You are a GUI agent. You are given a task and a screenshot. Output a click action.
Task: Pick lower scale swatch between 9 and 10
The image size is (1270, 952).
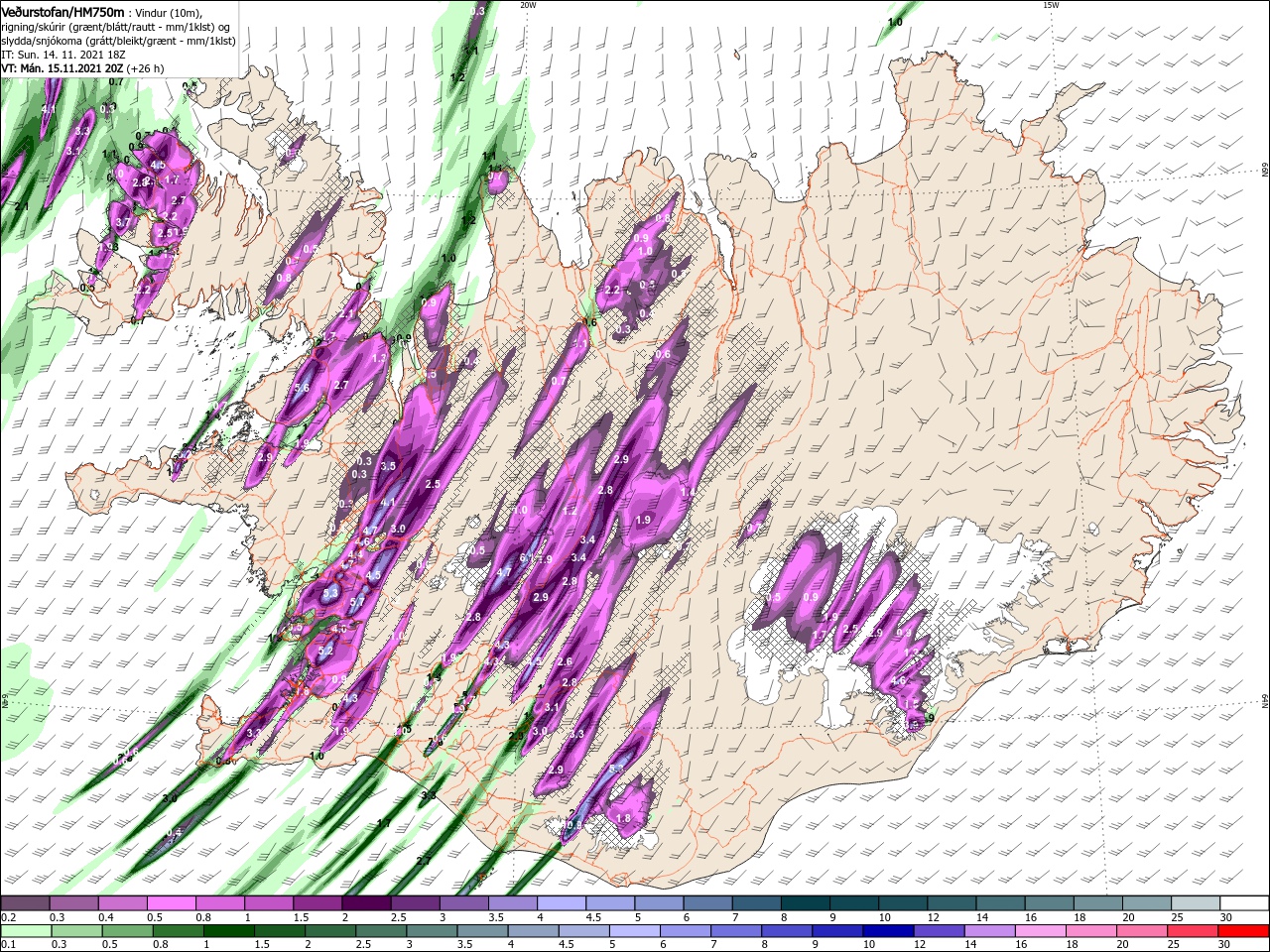836,931
